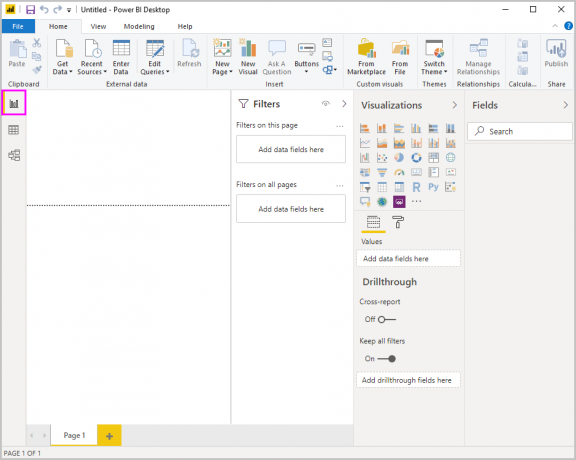Toggle Filters pane visibility eye icon

coord(326,104)
